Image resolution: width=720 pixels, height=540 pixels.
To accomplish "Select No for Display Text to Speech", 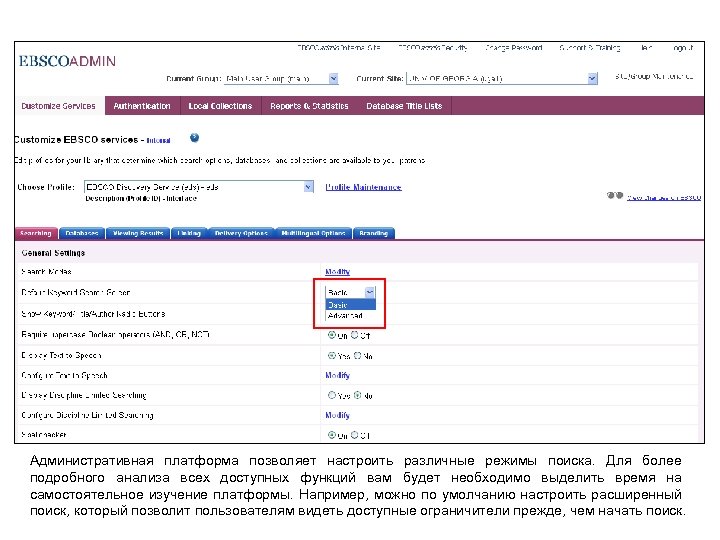I will pos(358,355).
